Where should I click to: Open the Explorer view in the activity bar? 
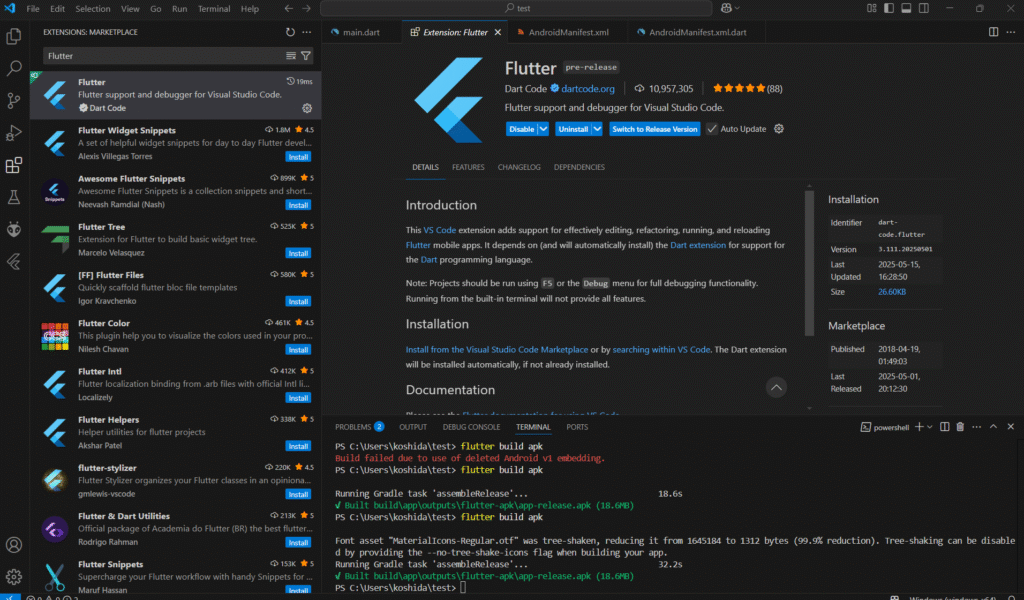click(x=14, y=37)
